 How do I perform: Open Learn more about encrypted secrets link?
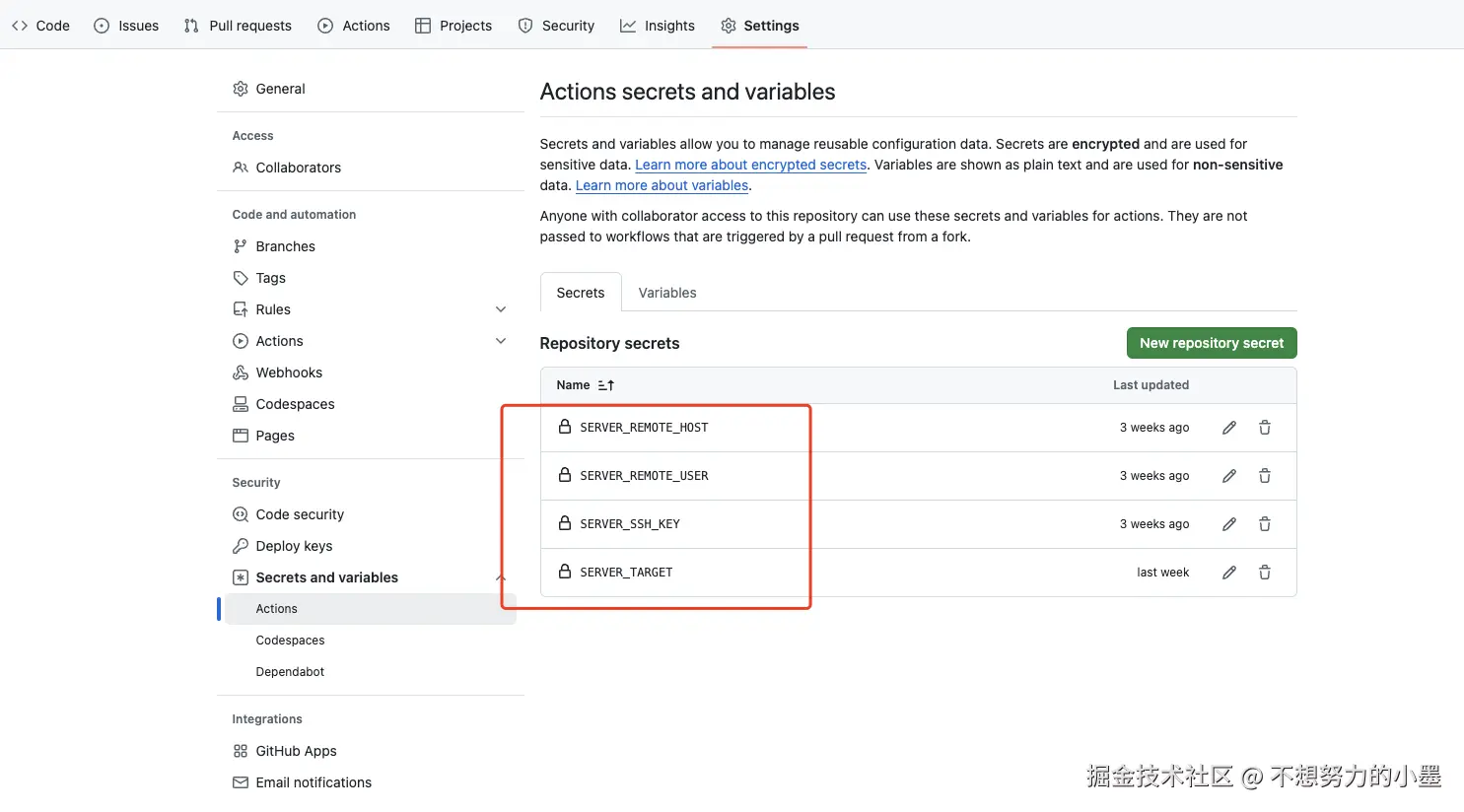point(750,165)
